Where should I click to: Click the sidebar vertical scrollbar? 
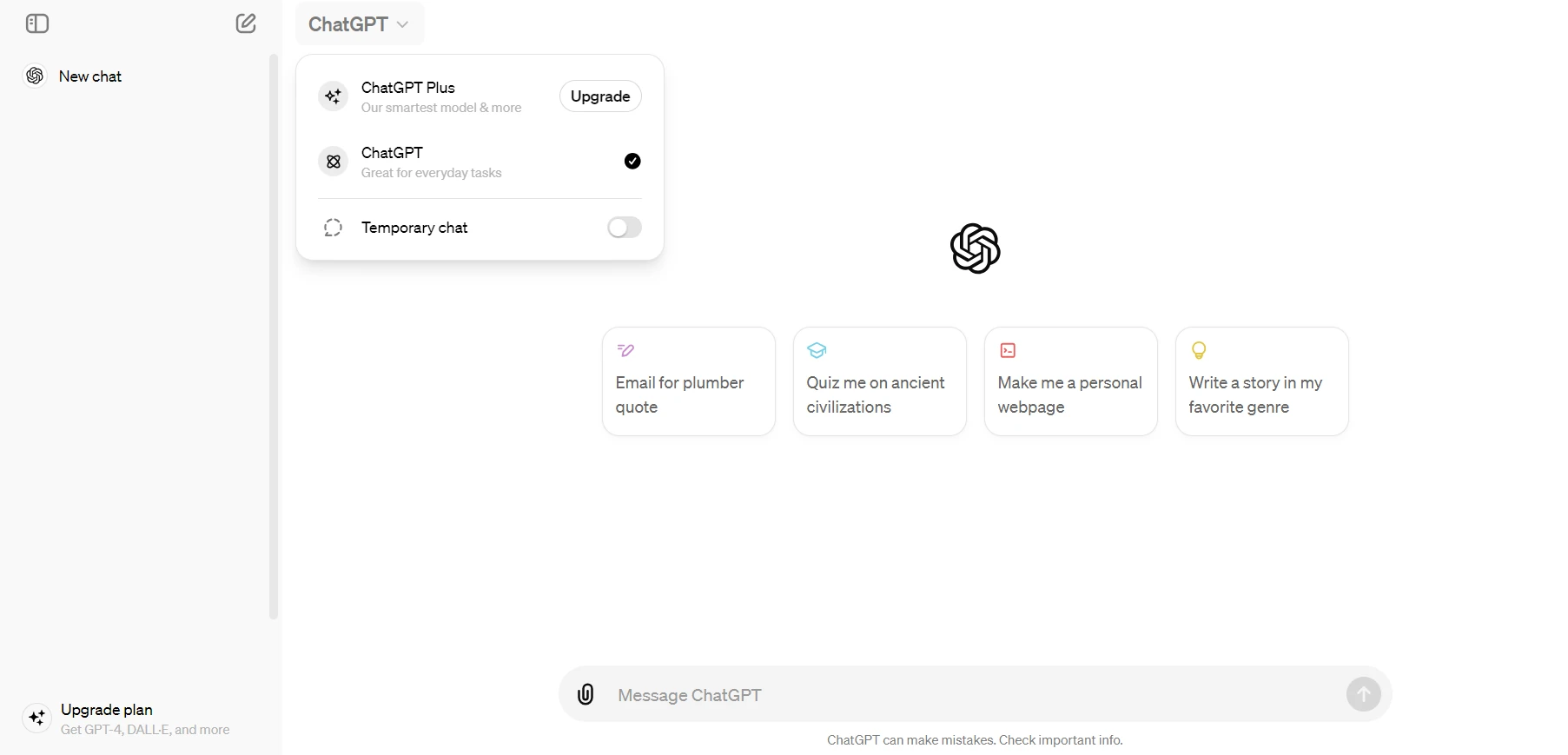point(274,337)
